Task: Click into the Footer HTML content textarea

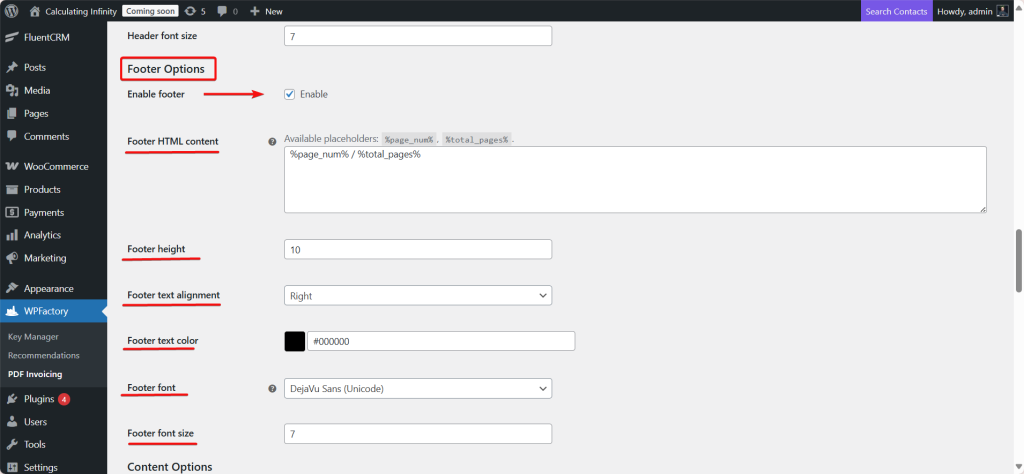Action: coord(635,180)
